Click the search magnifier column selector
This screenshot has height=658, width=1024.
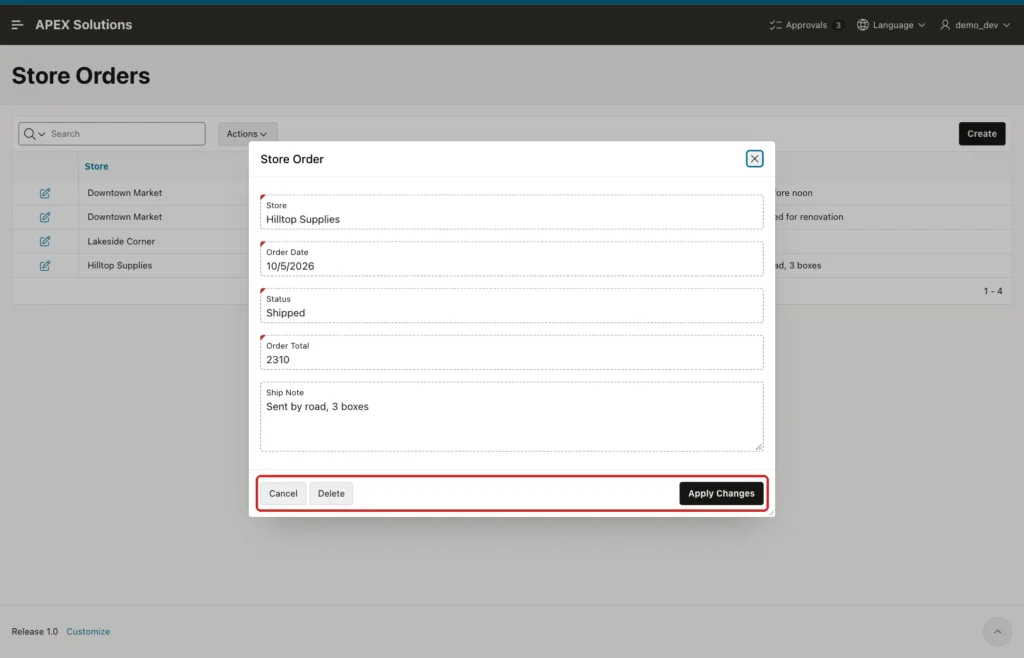click(34, 134)
